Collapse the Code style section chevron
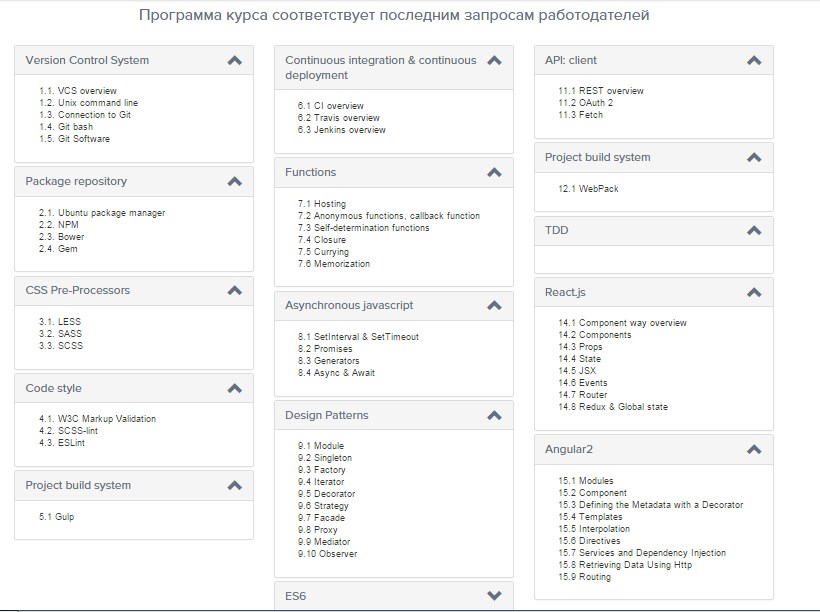Image resolution: width=820 pixels, height=612 pixels. [234, 388]
